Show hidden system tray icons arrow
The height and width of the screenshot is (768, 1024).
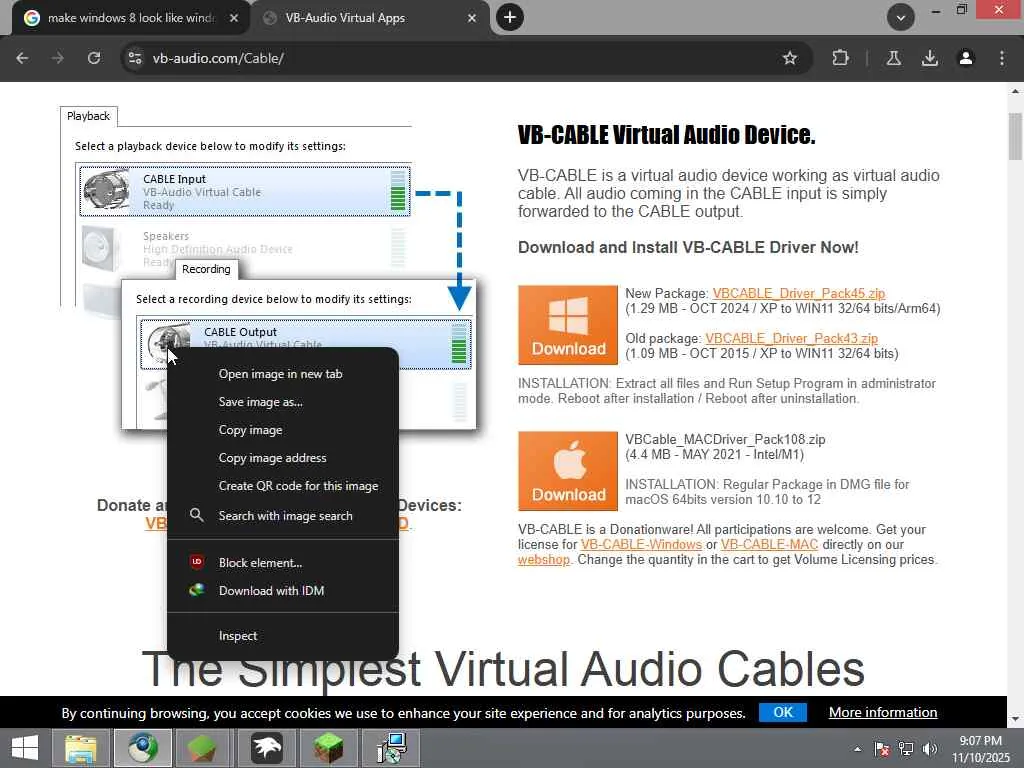click(x=857, y=749)
